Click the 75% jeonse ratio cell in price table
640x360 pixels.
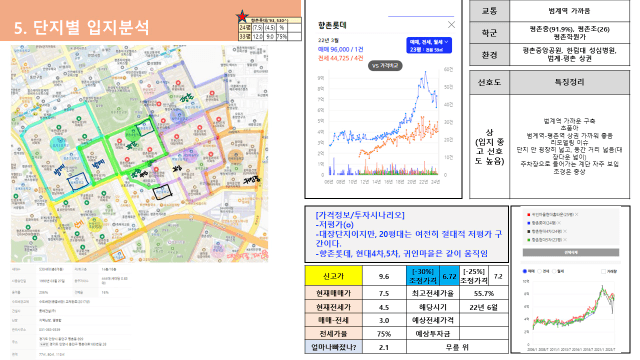point(384,334)
